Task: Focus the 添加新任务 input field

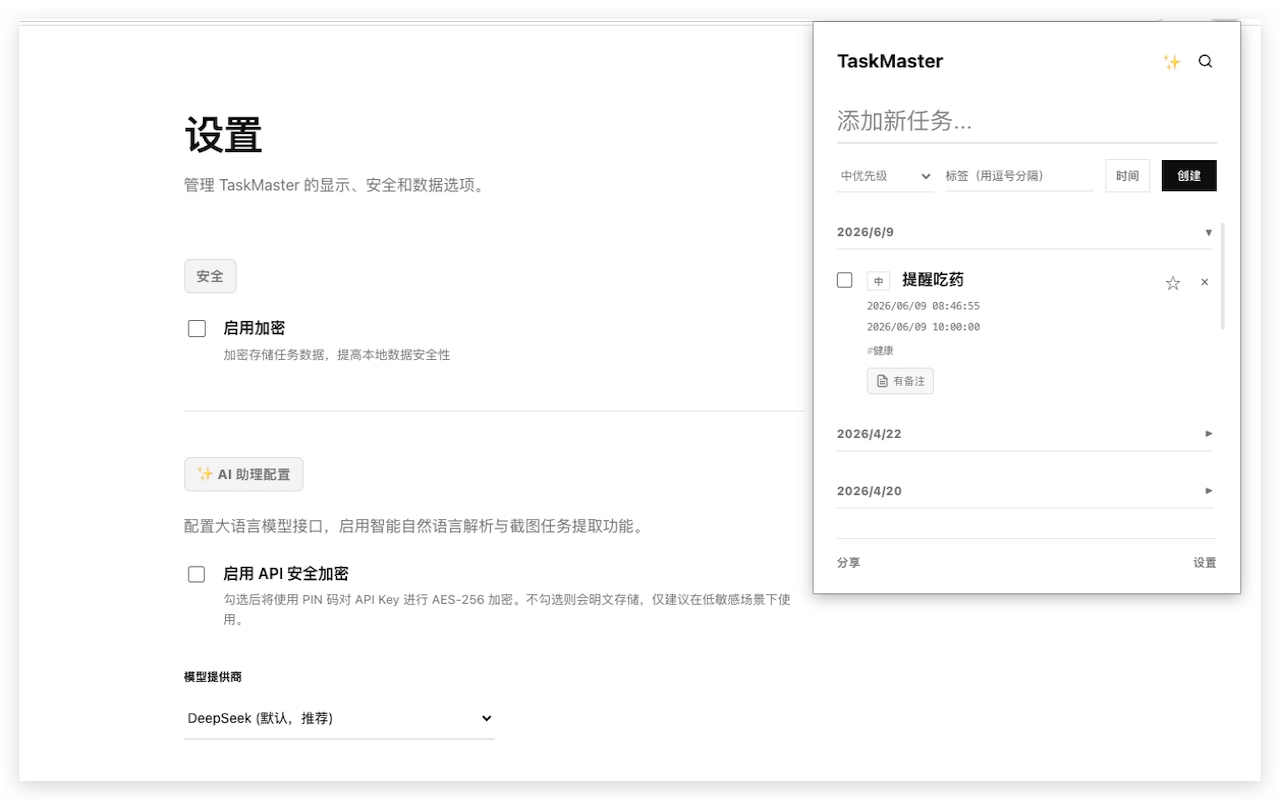Action: point(1027,122)
